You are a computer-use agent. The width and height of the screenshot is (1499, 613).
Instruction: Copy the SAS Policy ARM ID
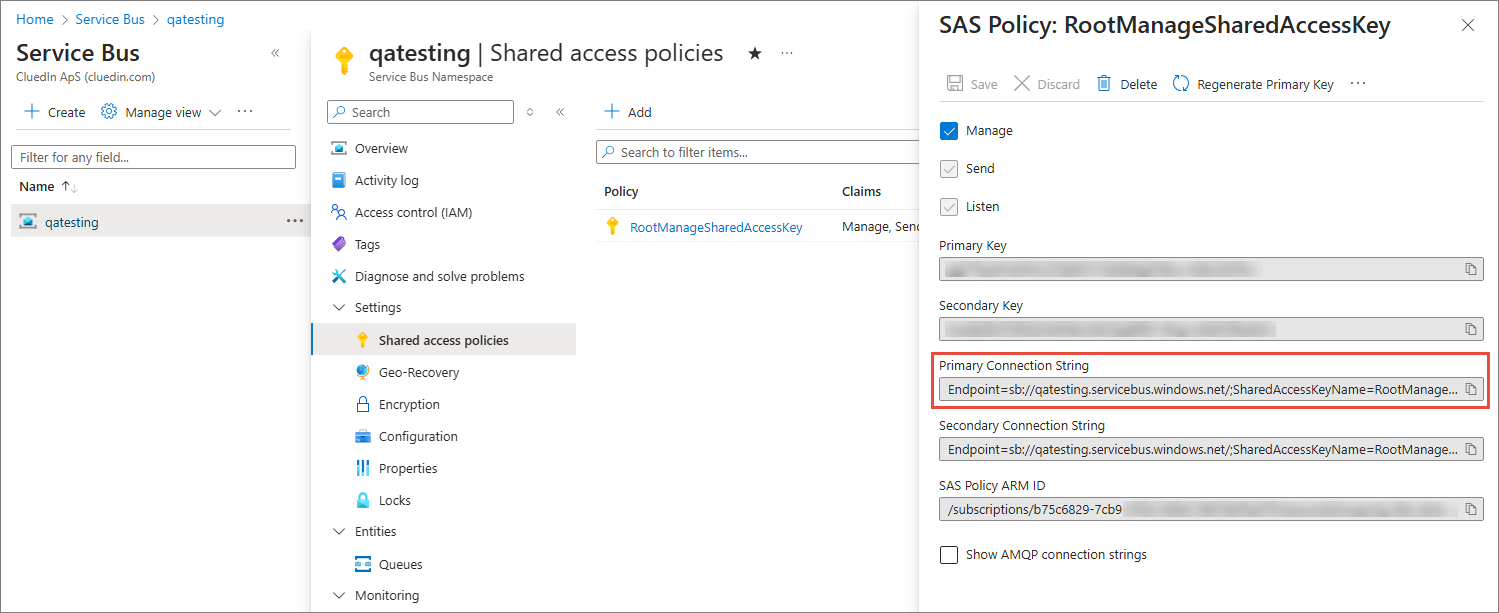1470,509
